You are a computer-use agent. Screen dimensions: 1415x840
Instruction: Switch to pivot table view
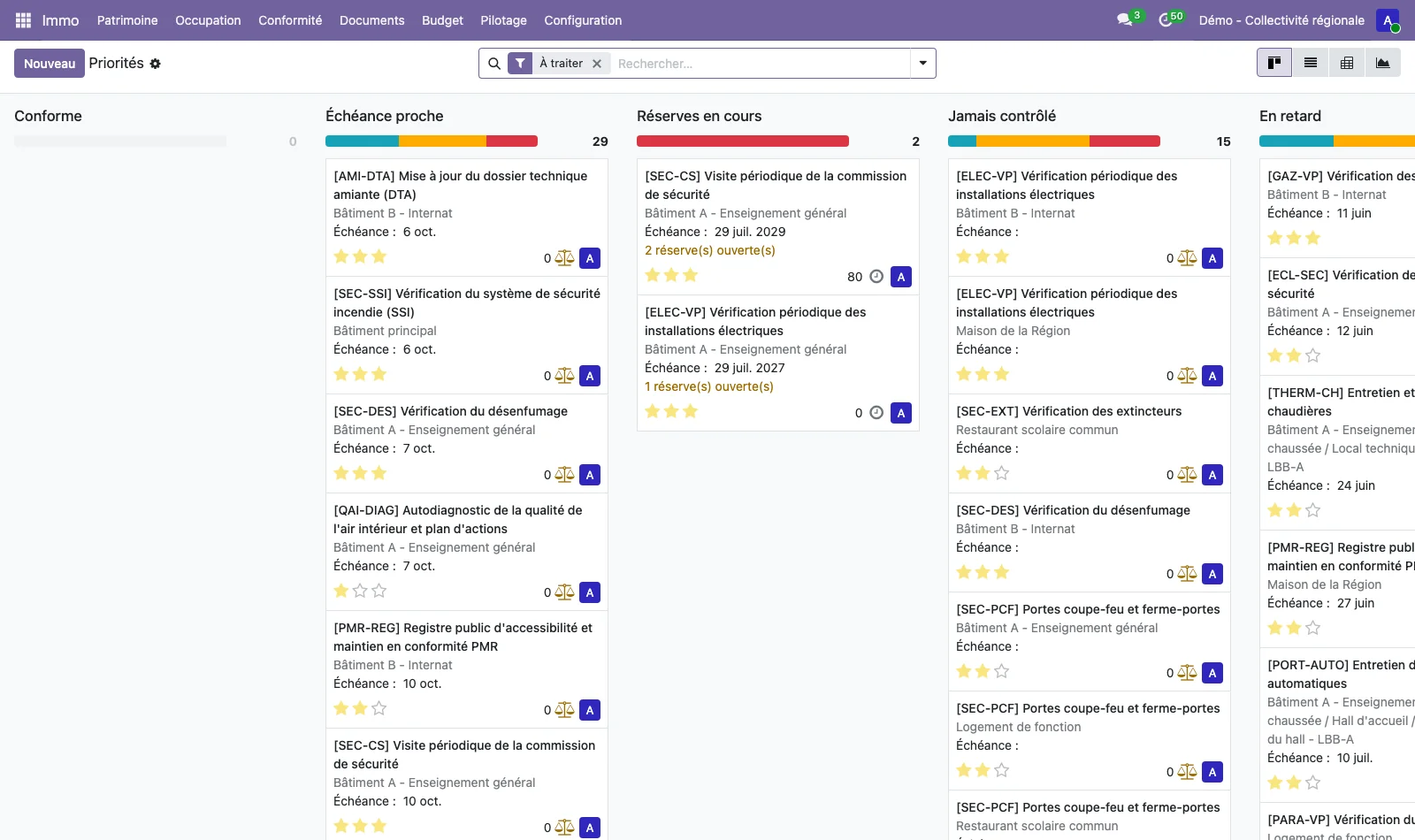coord(1347,63)
